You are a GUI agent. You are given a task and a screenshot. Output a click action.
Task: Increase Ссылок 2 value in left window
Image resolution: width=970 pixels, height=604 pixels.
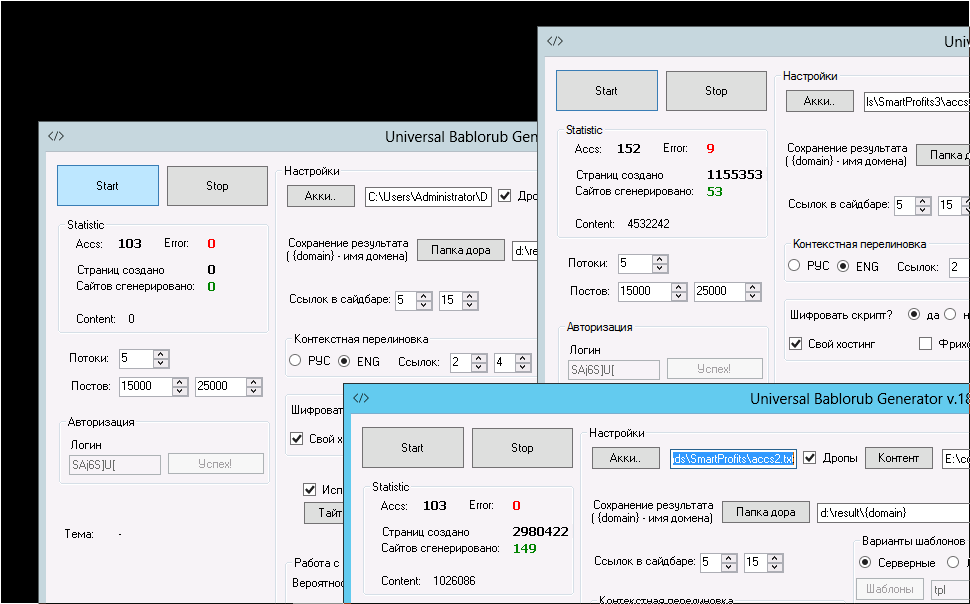[479, 357]
